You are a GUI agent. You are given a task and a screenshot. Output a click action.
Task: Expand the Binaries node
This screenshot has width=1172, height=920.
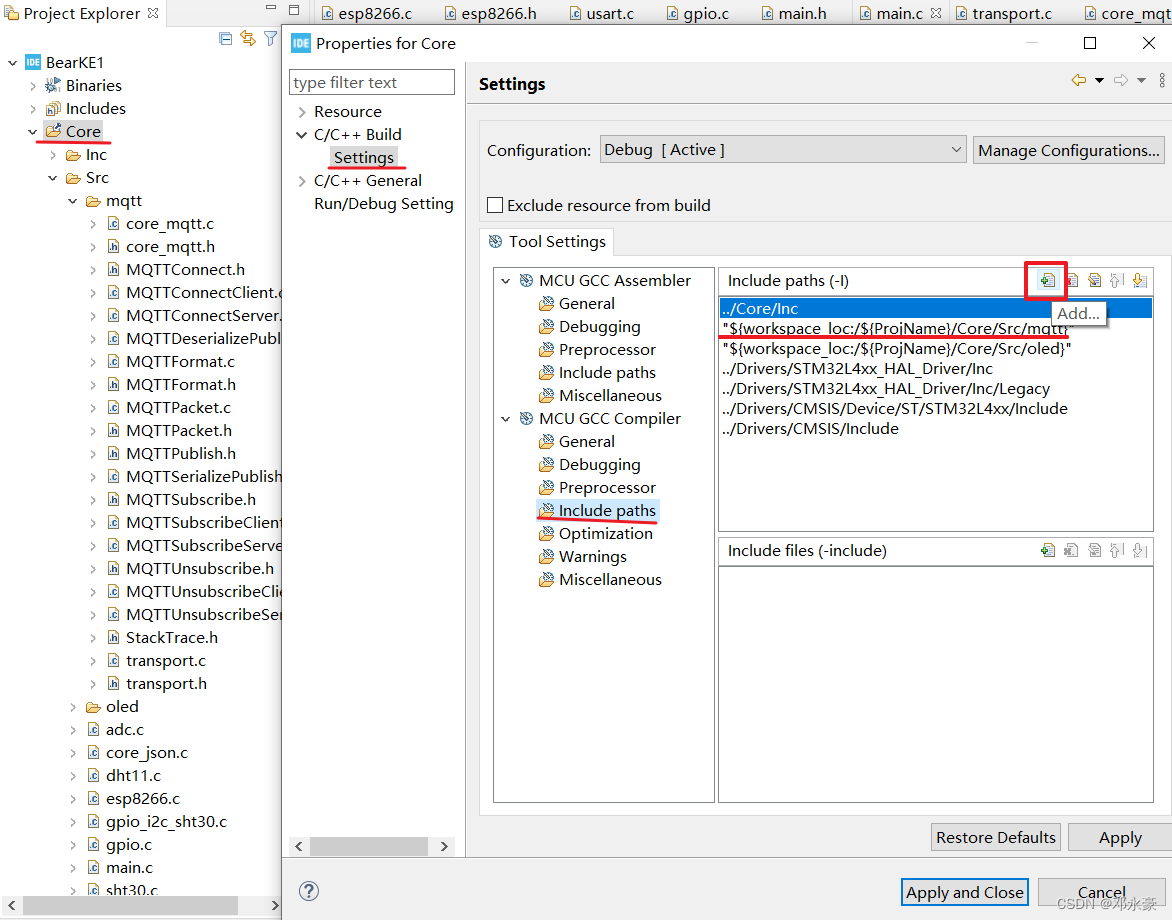(33, 86)
